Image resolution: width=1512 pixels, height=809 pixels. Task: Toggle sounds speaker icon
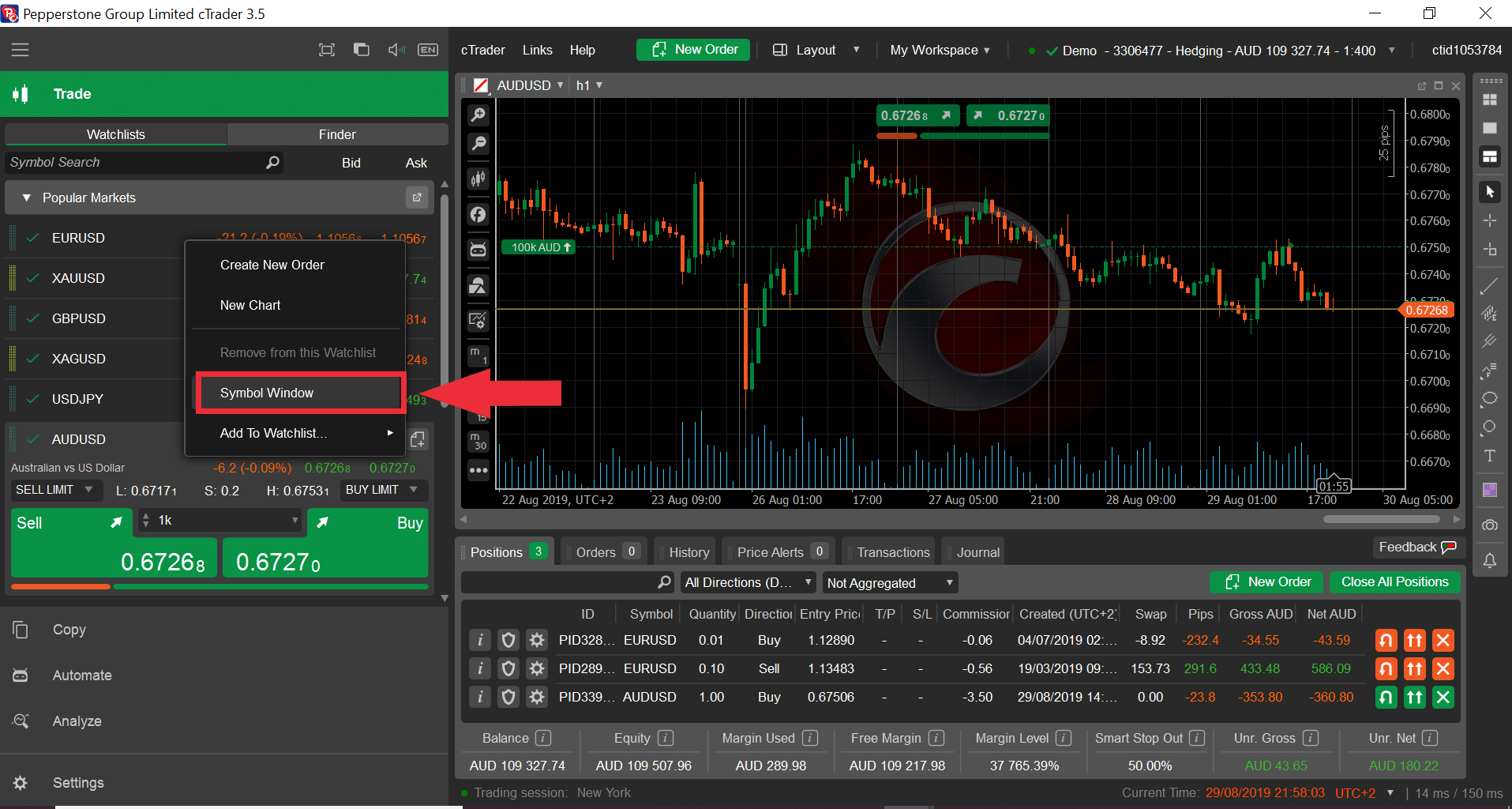396,50
